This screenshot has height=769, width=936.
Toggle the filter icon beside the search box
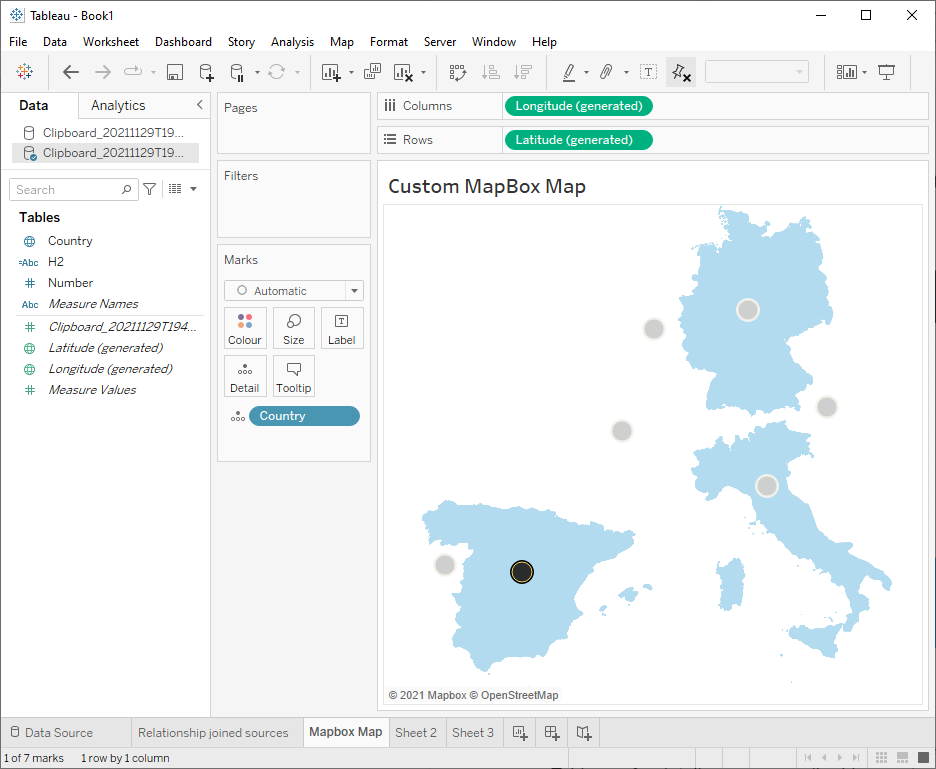click(147, 188)
